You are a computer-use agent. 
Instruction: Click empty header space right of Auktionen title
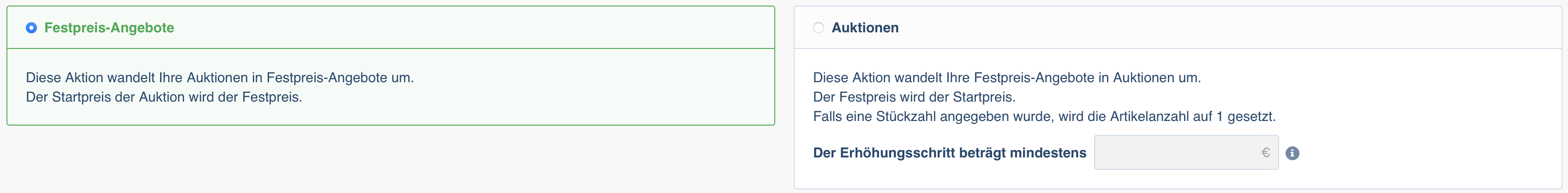tap(1230, 27)
